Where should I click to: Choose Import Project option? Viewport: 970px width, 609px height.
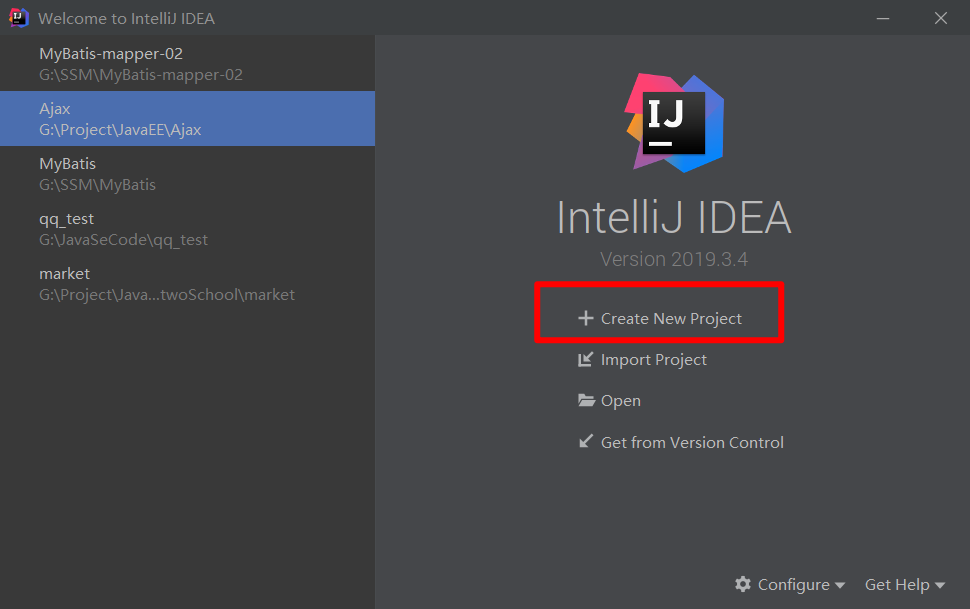tap(653, 360)
